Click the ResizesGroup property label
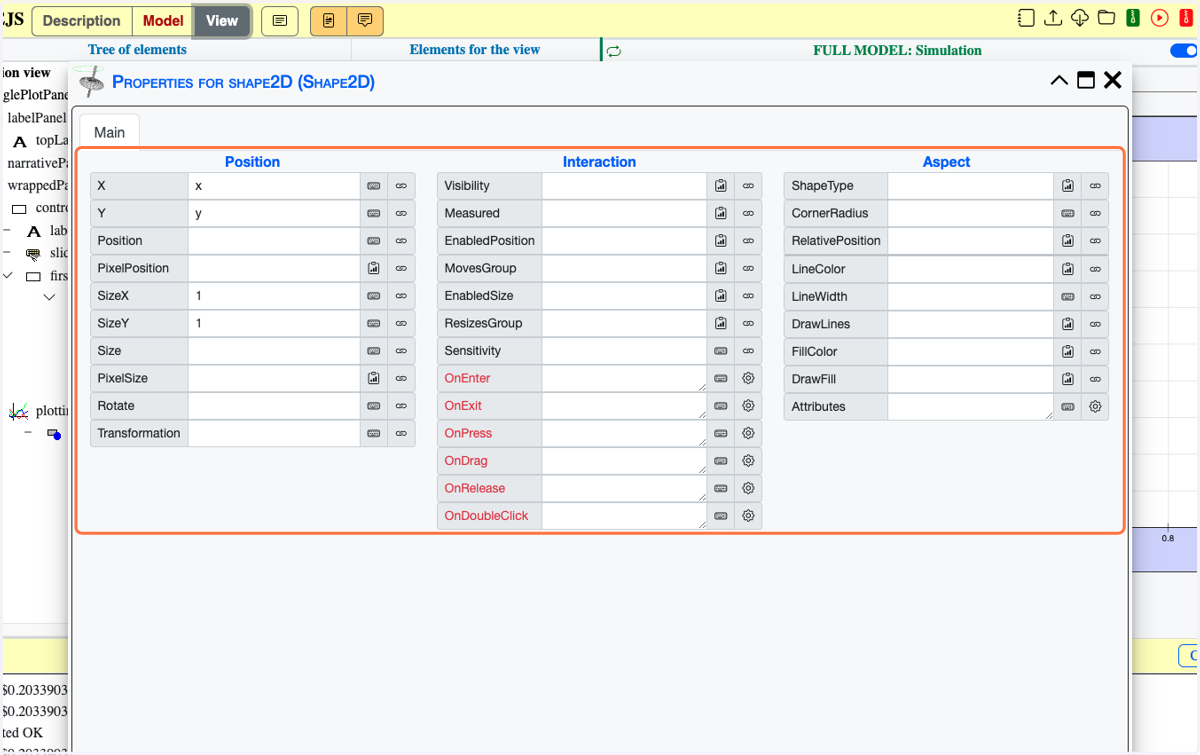Viewport: 1200px width, 755px height. tap(483, 323)
